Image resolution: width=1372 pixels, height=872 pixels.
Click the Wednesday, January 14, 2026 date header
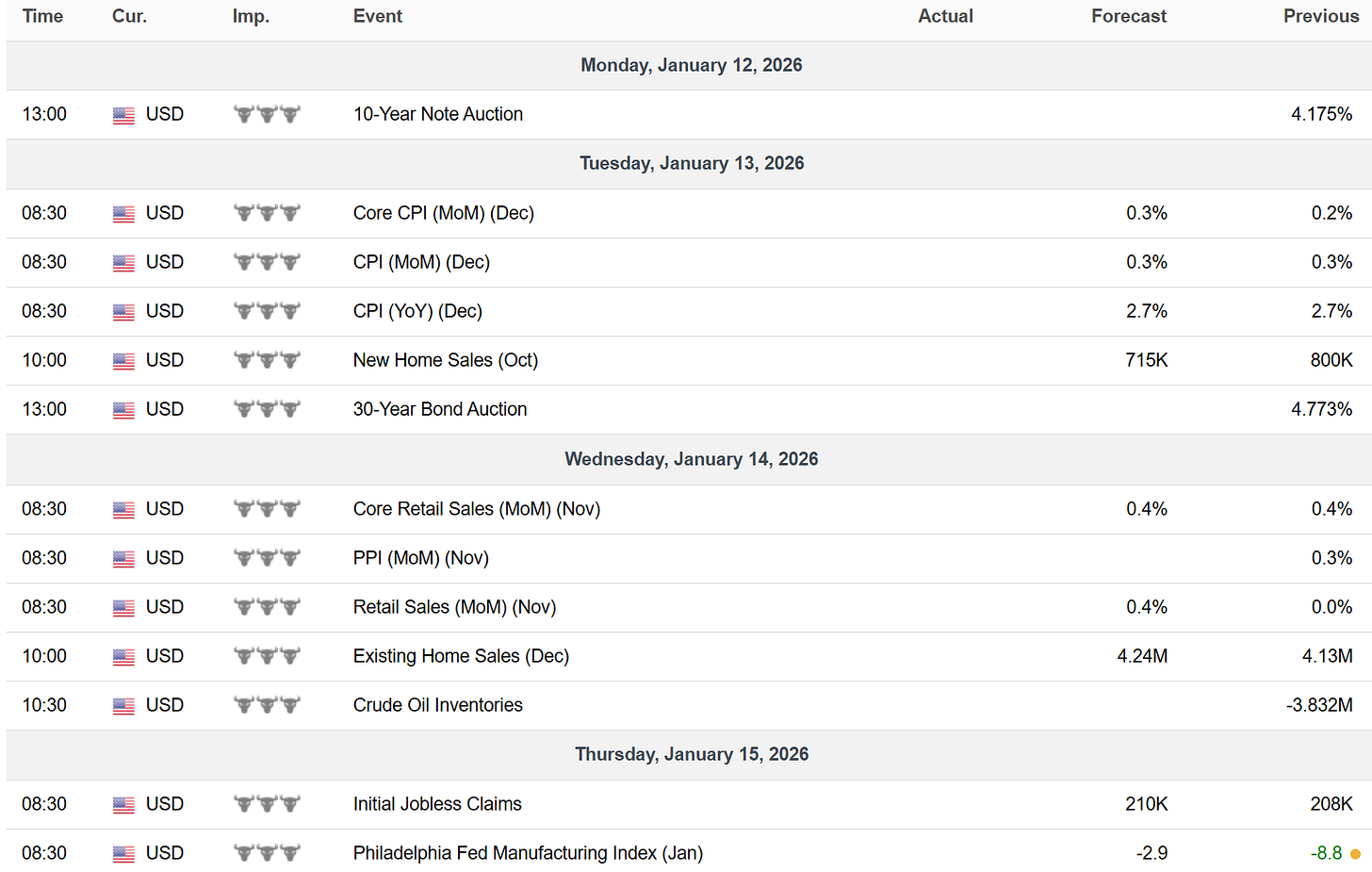point(691,459)
